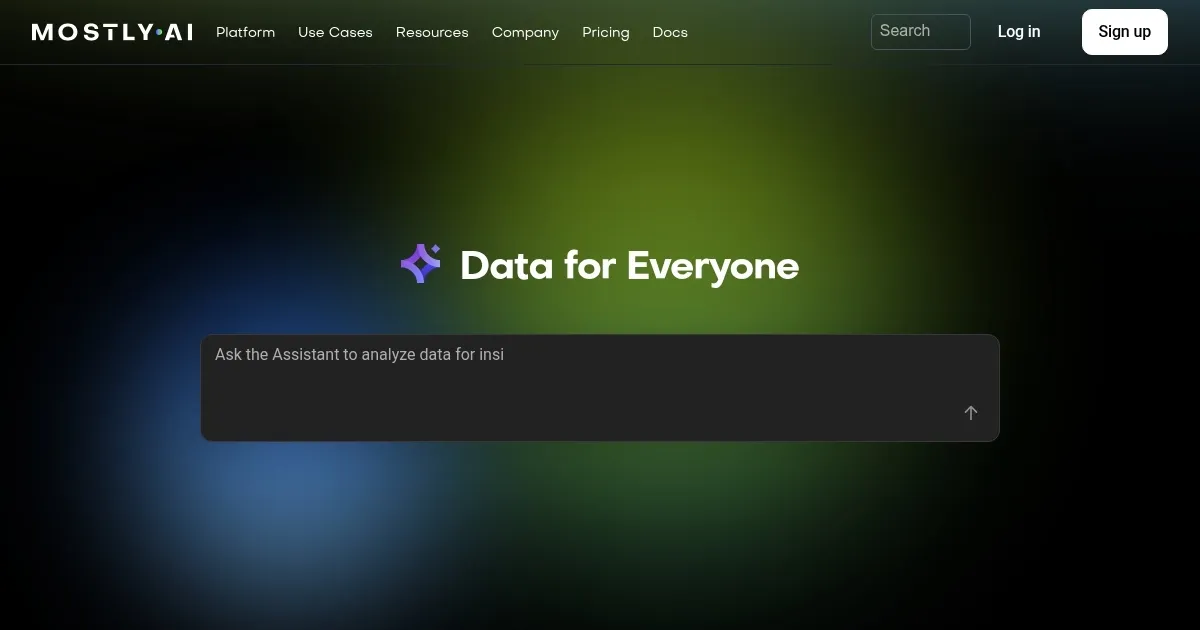Click the MOSTLY AI logo
The image size is (1200, 630).
(112, 32)
